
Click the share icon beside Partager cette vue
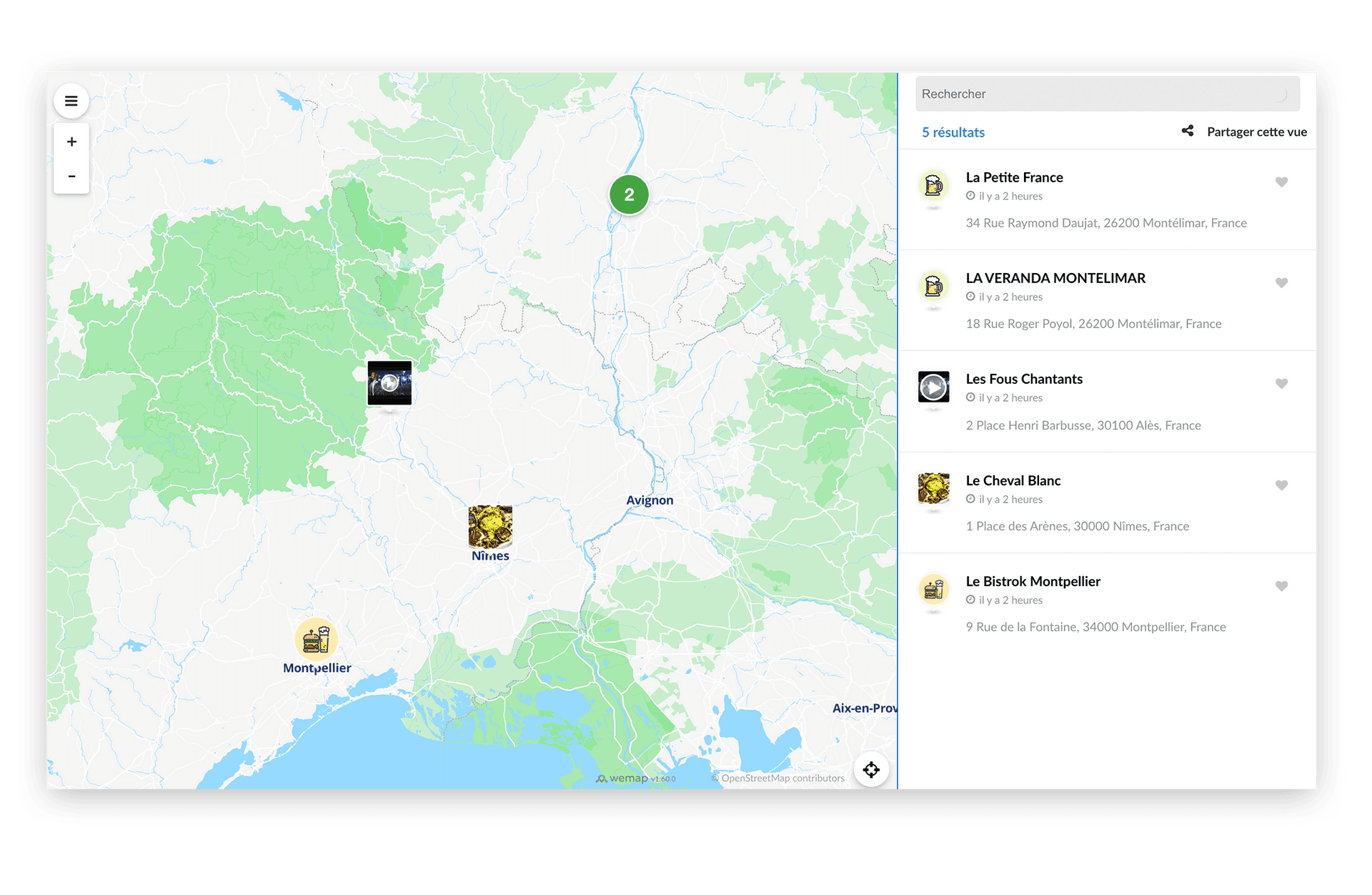(x=1188, y=131)
